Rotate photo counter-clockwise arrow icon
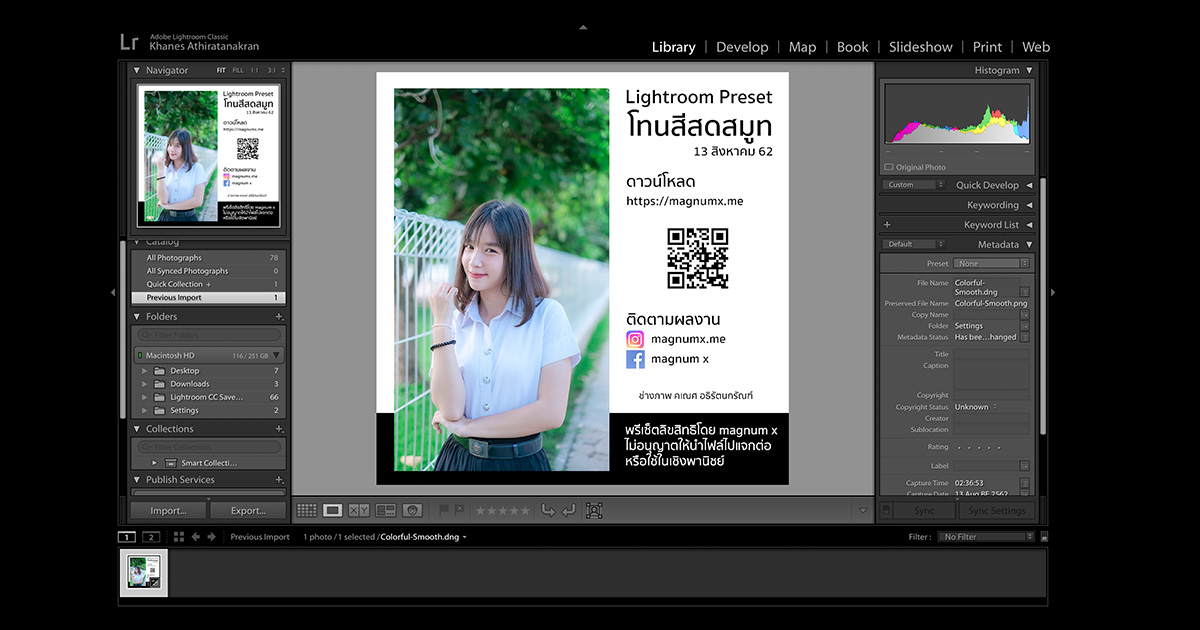This screenshot has height=630, width=1200. [x=548, y=510]
